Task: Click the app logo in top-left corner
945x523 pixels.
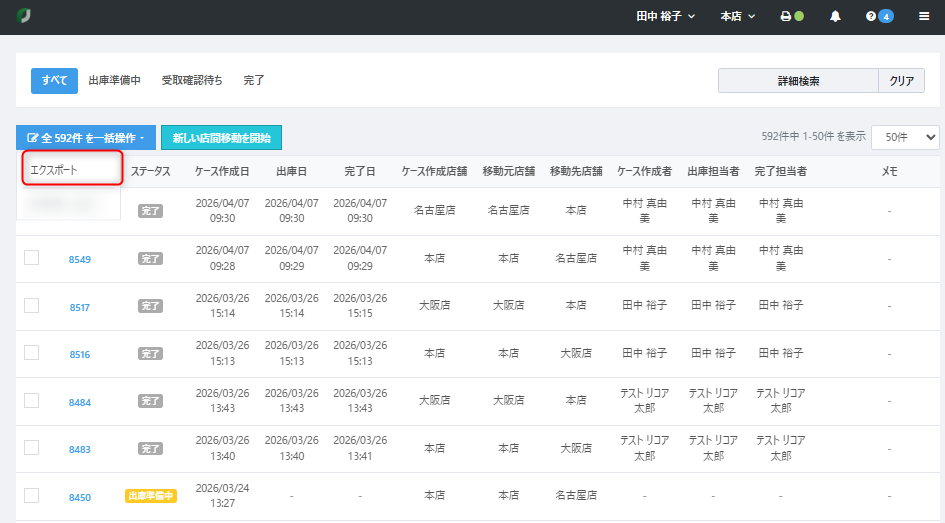Action: [x=24, y=16]
